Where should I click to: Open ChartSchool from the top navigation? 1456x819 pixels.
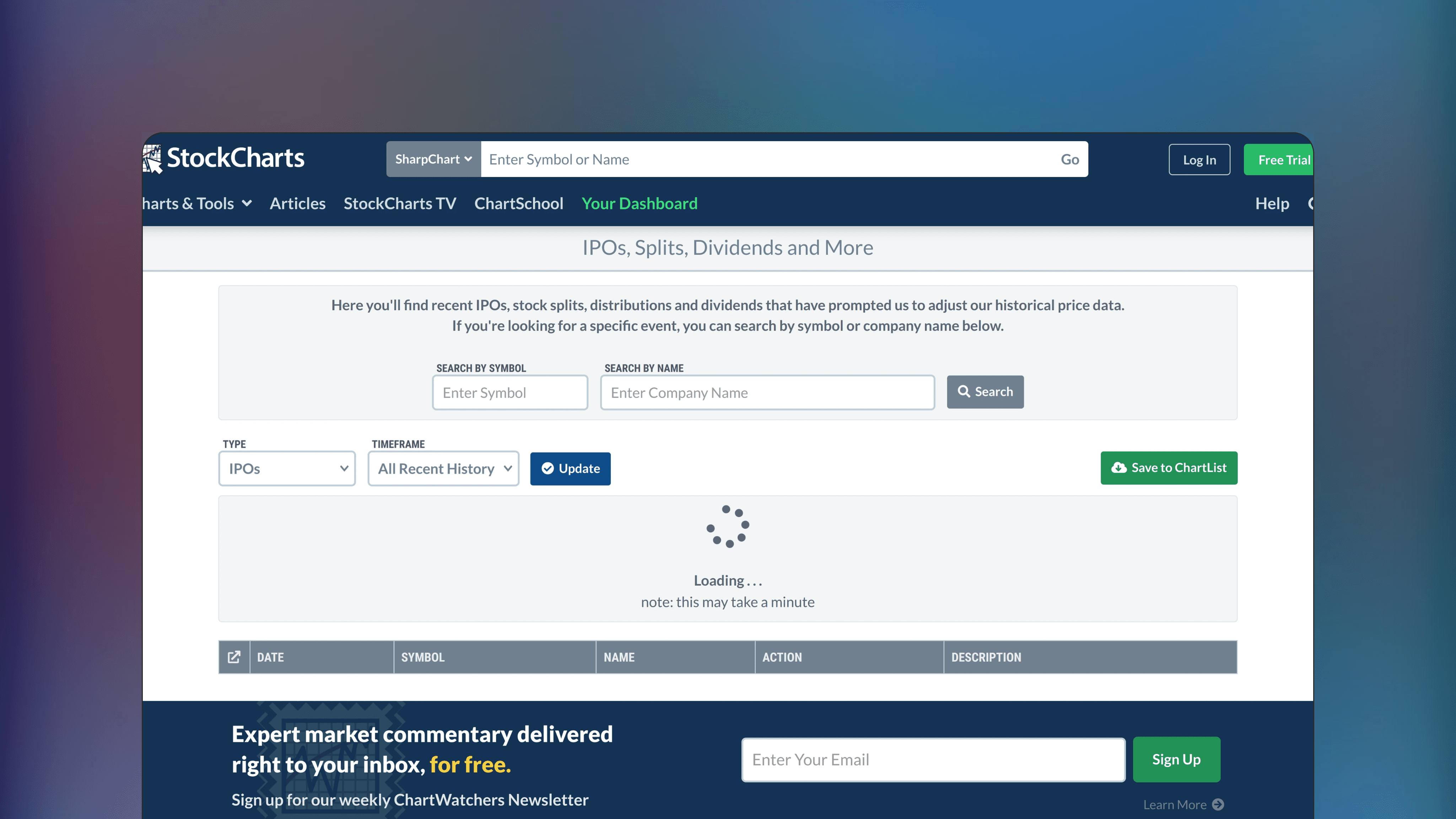(519, 203)
